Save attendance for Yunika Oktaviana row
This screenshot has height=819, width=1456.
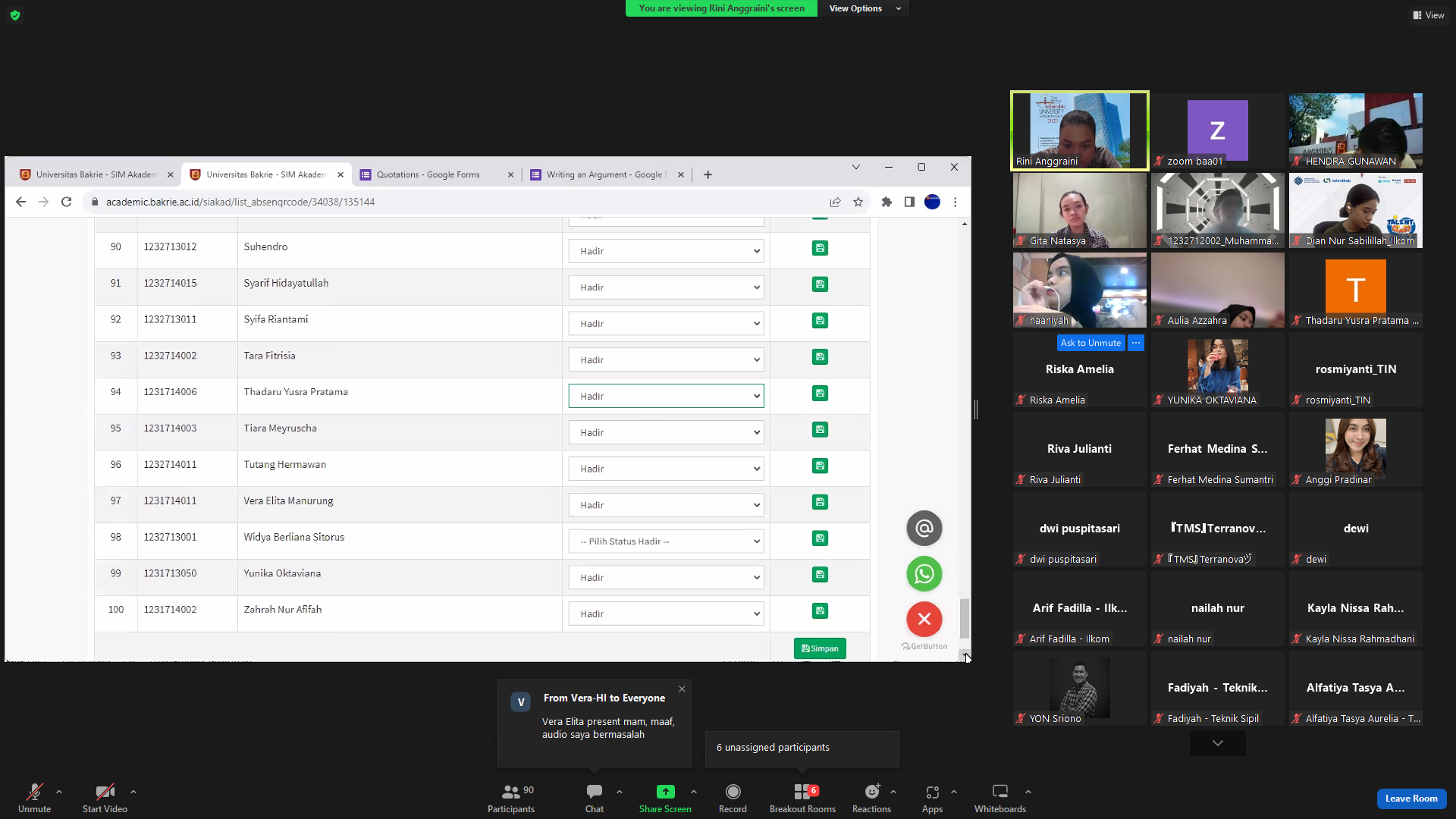coord(820,575)
